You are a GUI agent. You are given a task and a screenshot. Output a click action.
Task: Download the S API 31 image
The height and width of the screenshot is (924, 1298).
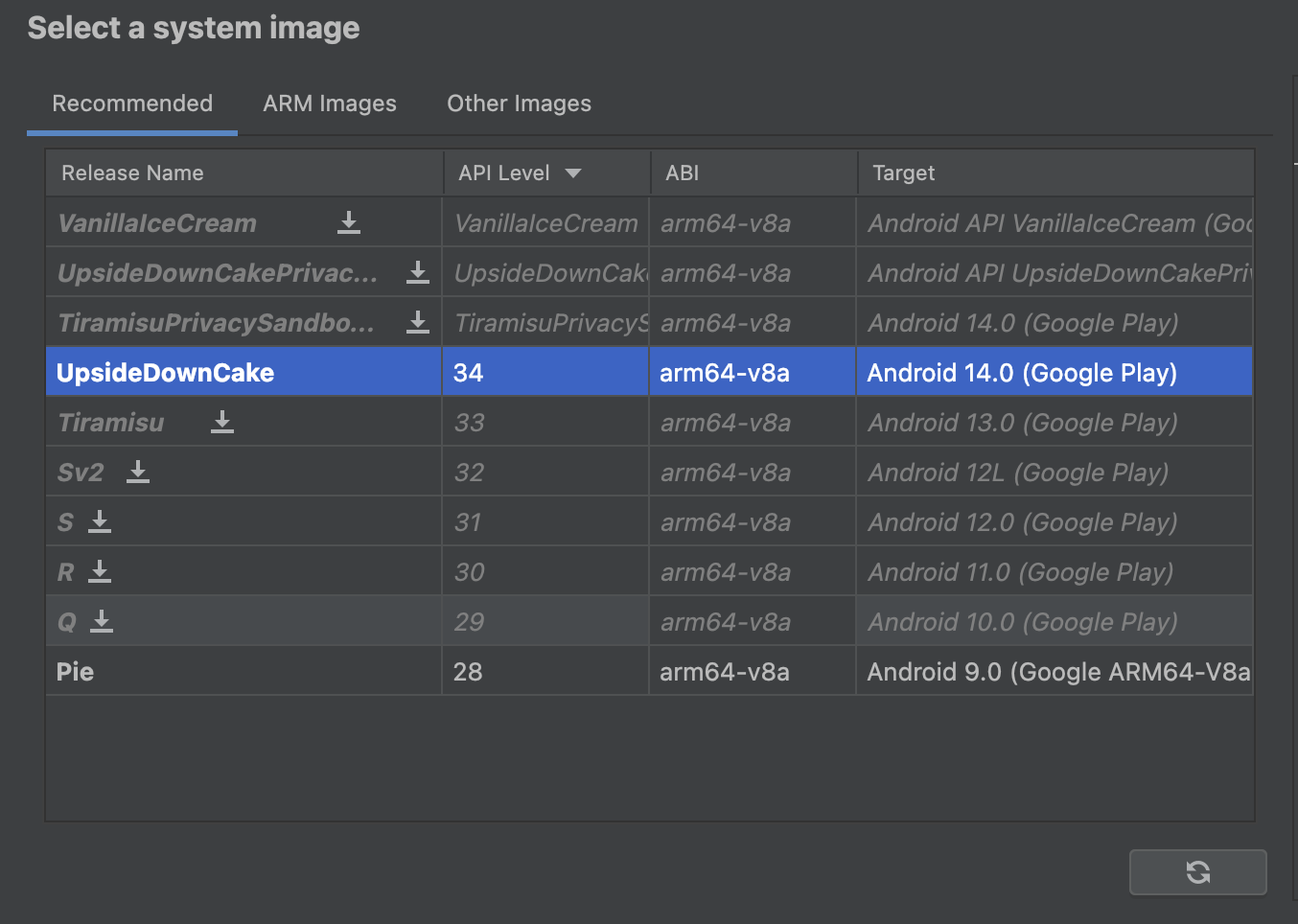[100, 522]
